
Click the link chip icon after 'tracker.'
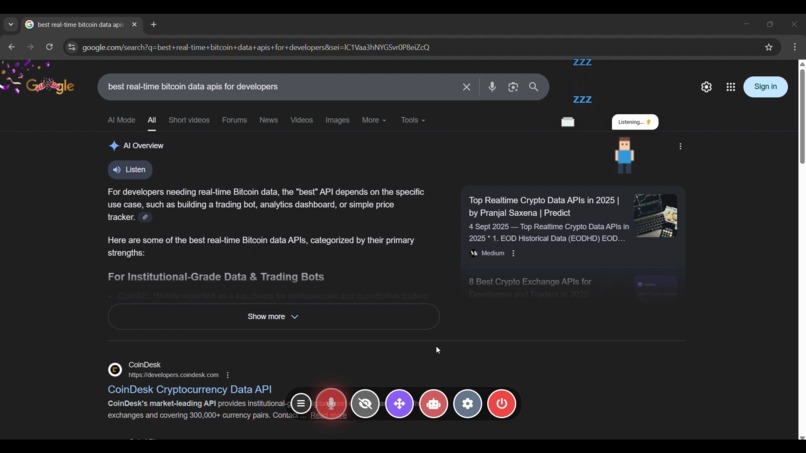(x=145, y=217)
